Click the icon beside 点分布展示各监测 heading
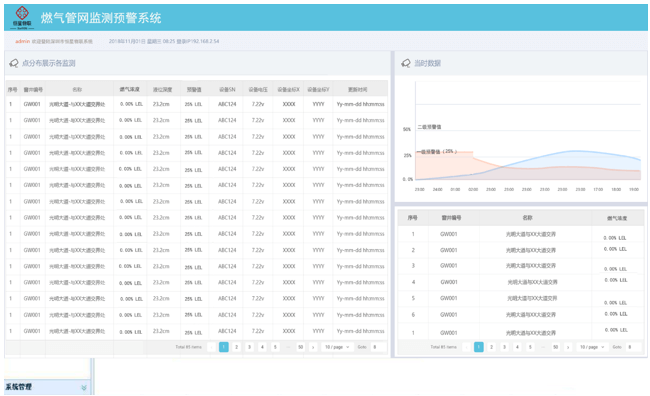Viewport: 650px width, 396px height. click(x=14, y=63)
